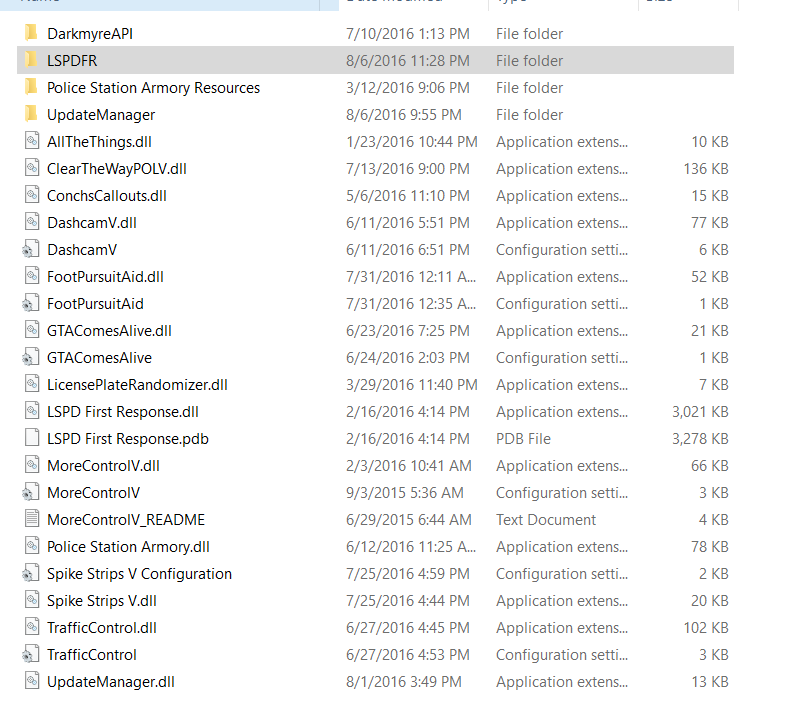
Task: Select the GTAComesAlive.dll file name
Action: [x=109, y=331]
